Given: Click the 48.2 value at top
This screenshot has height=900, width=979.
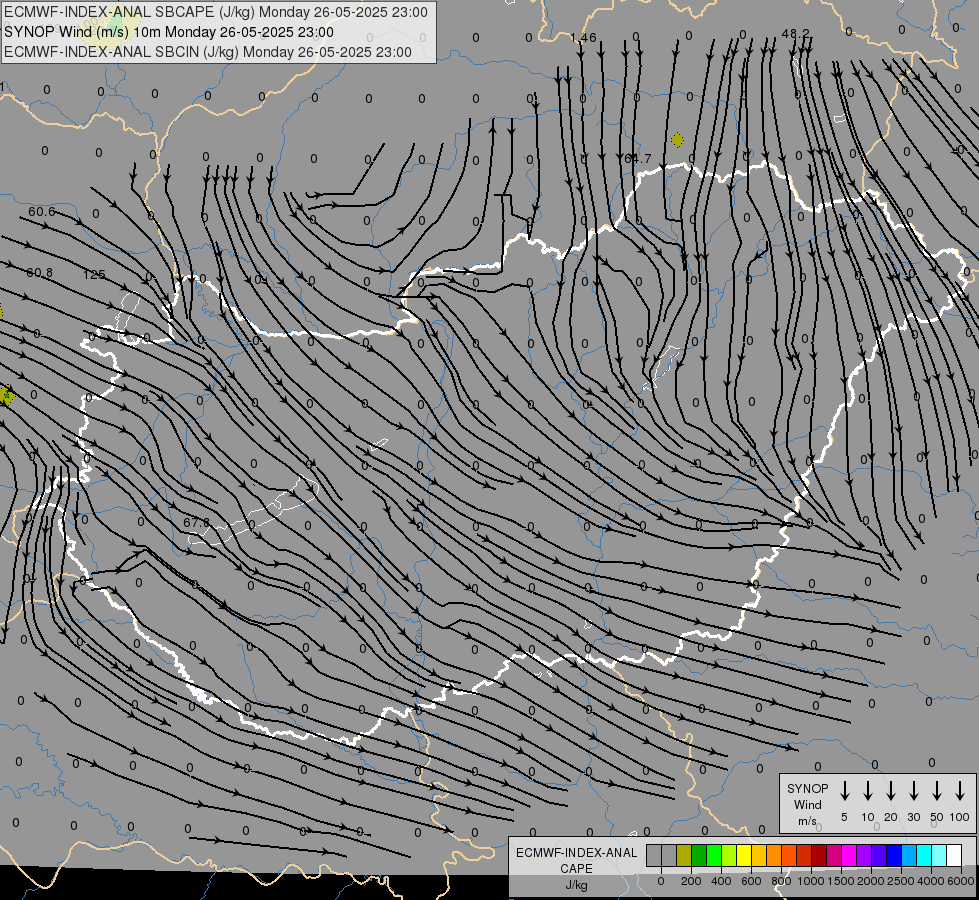Looking at the screenshot, I should coord(795,33).
